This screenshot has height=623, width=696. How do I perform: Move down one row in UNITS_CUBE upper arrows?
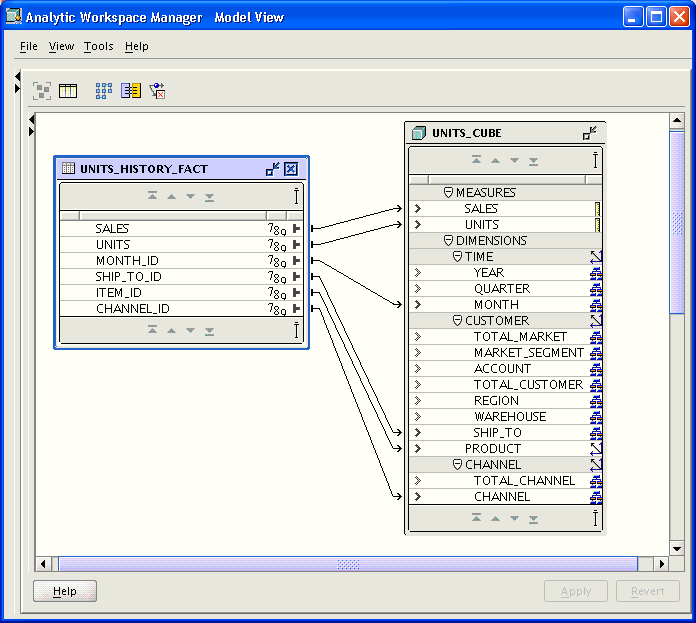click(514, 160)
